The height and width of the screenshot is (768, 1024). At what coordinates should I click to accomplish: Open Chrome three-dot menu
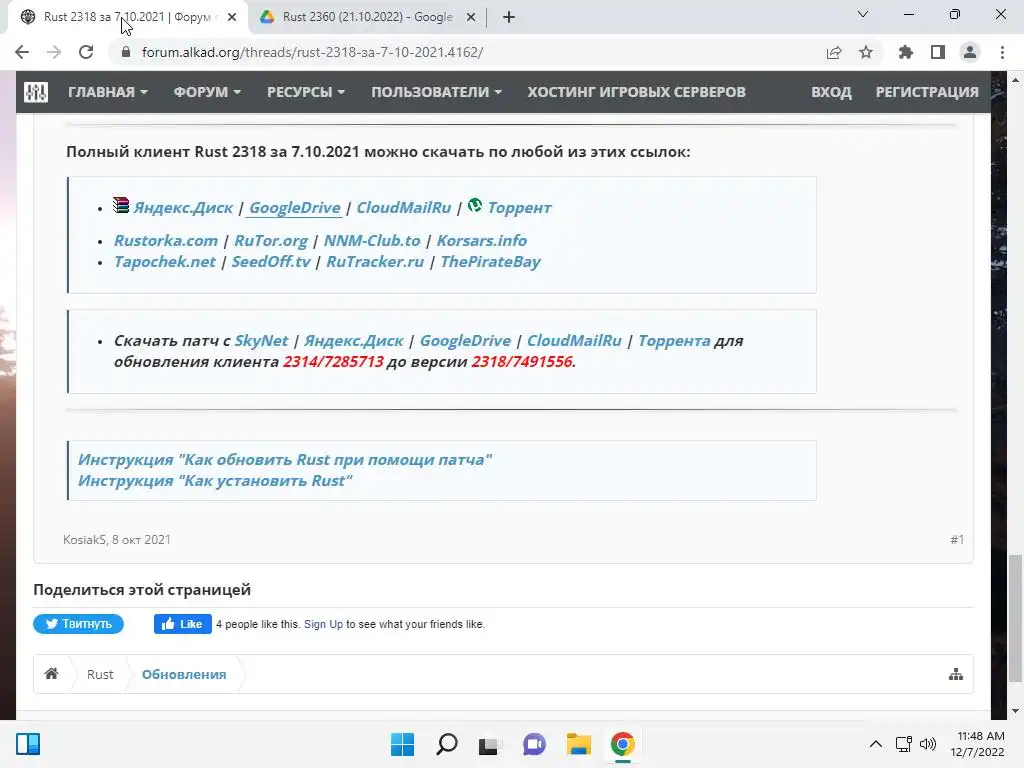click(x=1002, y=52)
